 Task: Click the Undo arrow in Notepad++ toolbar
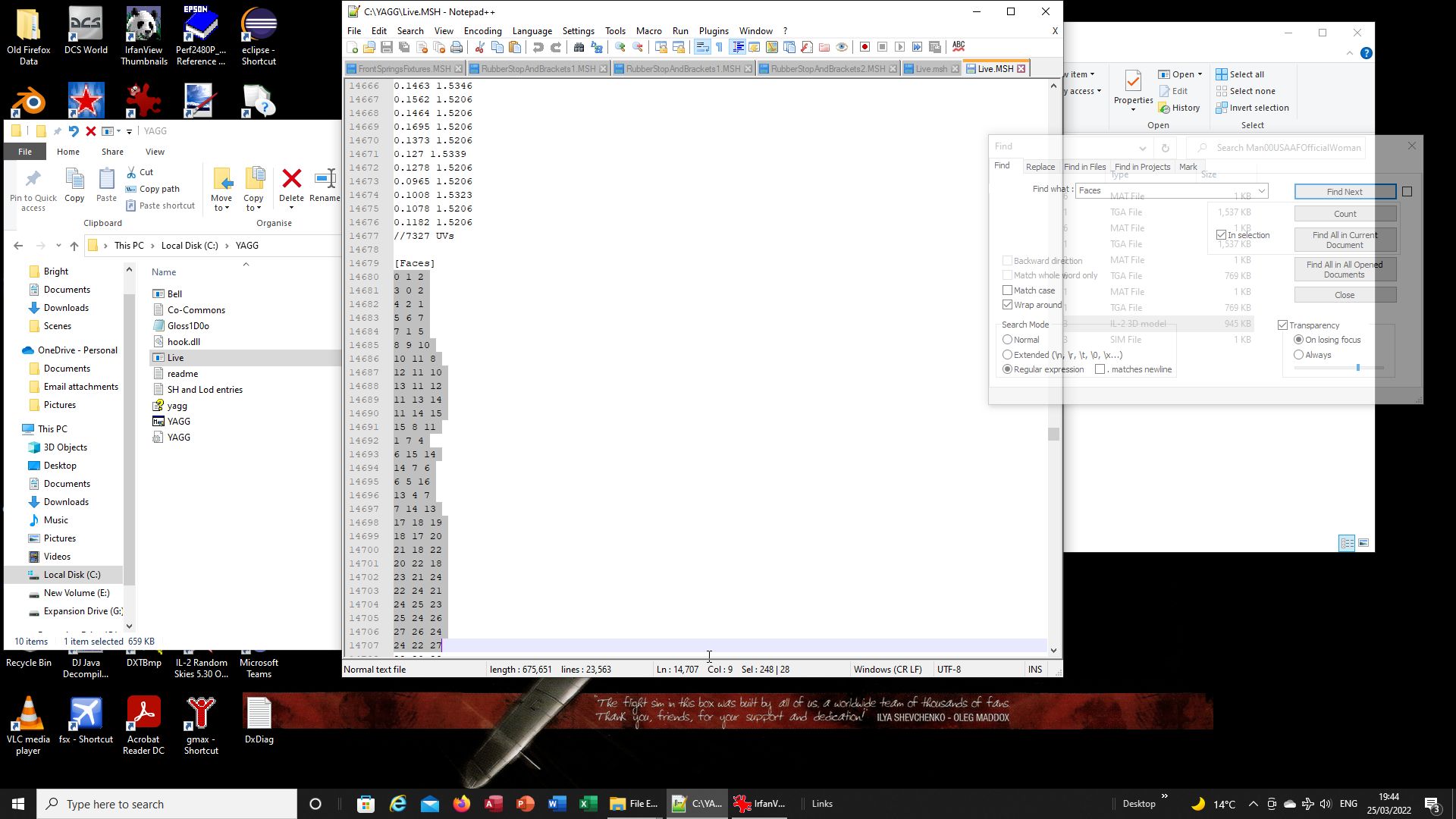(x=538, y=47)
